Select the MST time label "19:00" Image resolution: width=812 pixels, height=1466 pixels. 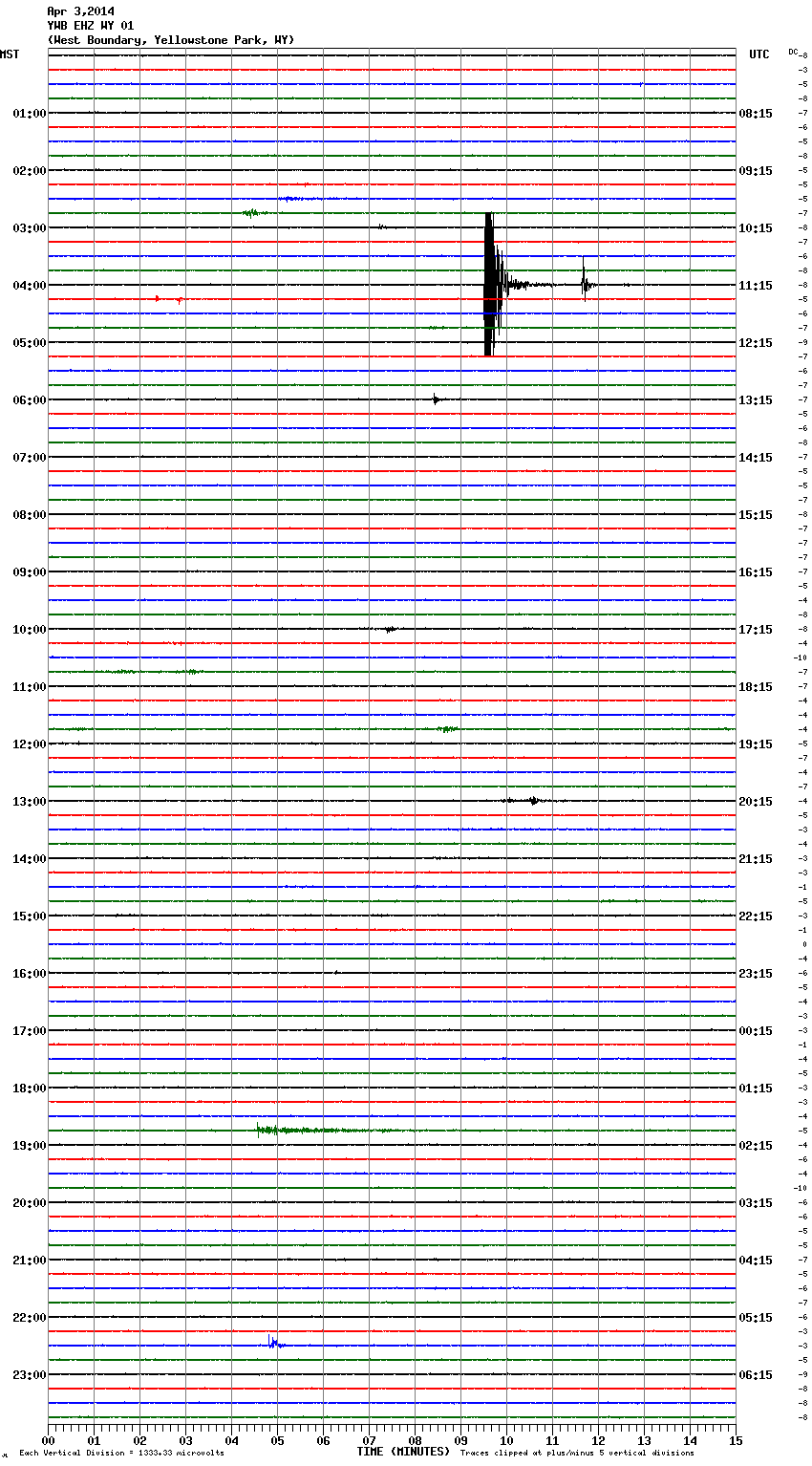tap(29, 1146)
